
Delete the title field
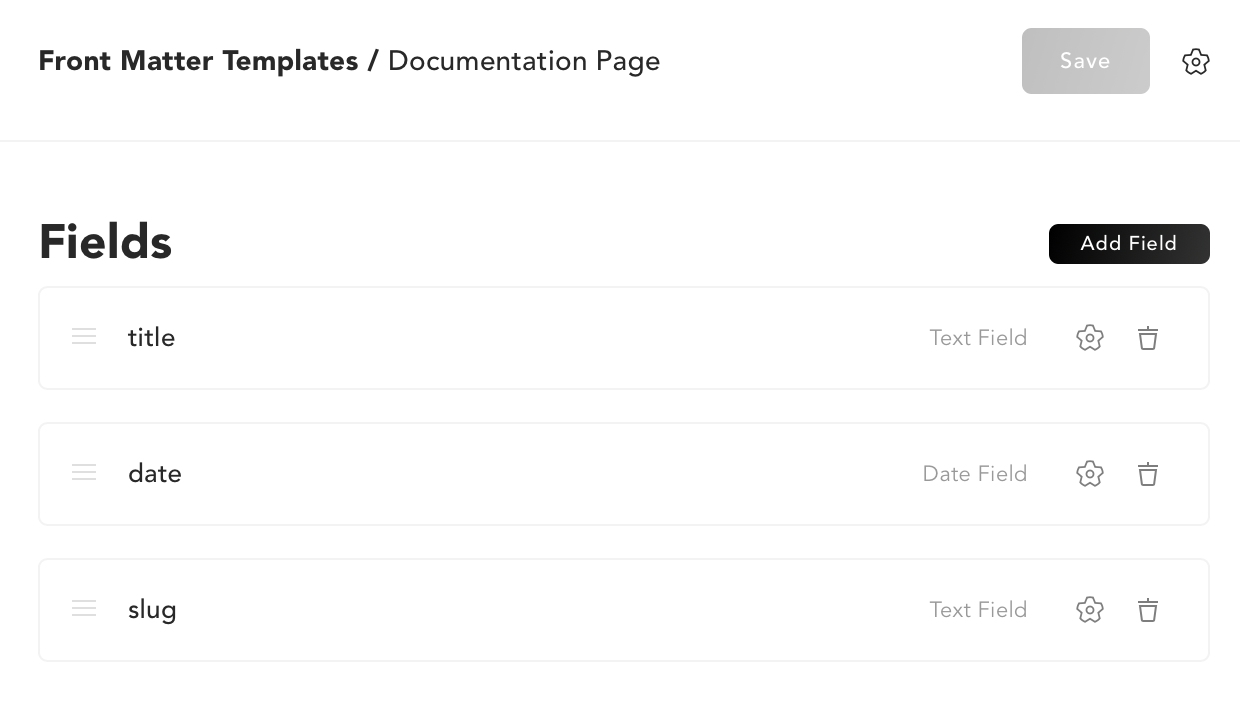[1148, 338]
